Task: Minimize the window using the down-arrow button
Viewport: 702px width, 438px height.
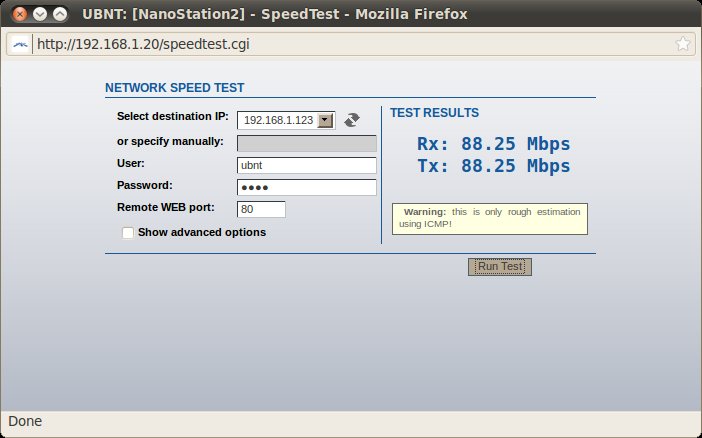Action: click(x=39, y=14)
